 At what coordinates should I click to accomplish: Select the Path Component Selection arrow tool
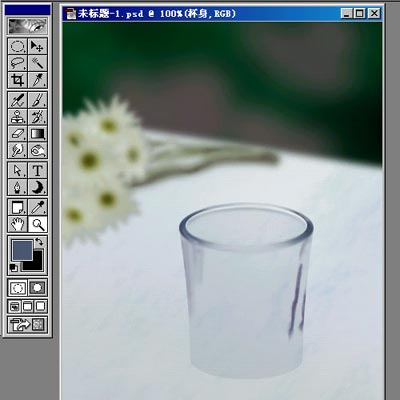[17, 170]
